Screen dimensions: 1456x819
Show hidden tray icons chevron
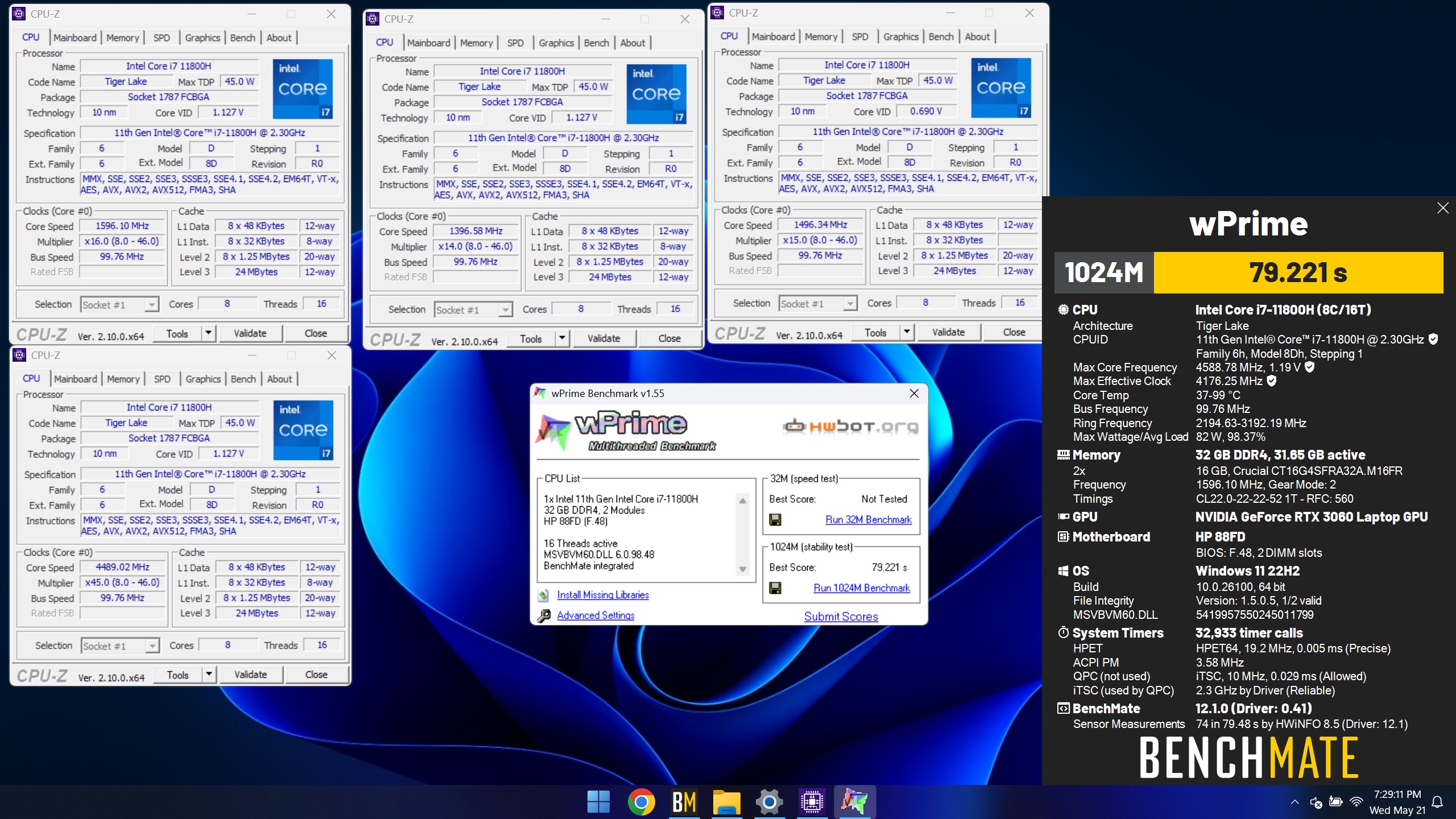[x=1294, y=802]
